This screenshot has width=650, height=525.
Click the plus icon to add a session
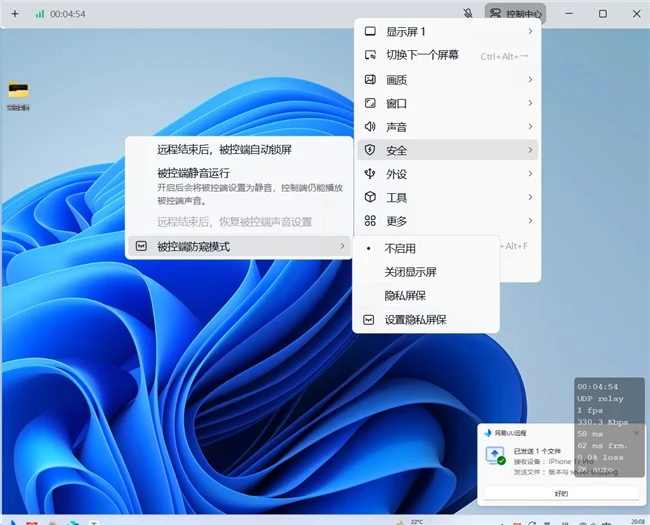(15, 14)
